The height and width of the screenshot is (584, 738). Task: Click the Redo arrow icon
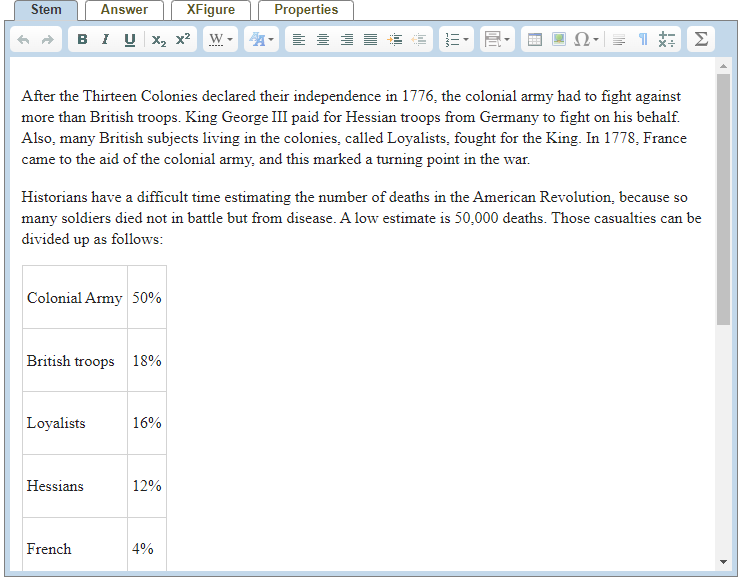(48, 40)
